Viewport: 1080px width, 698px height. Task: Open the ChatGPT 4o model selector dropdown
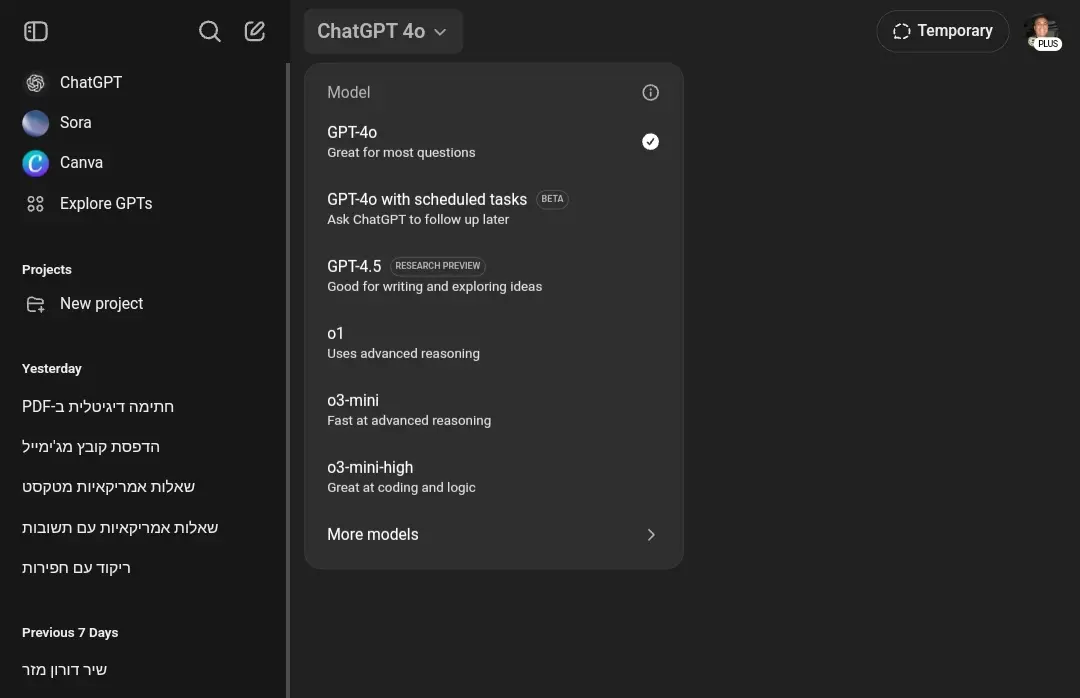(x=383, y=31)
